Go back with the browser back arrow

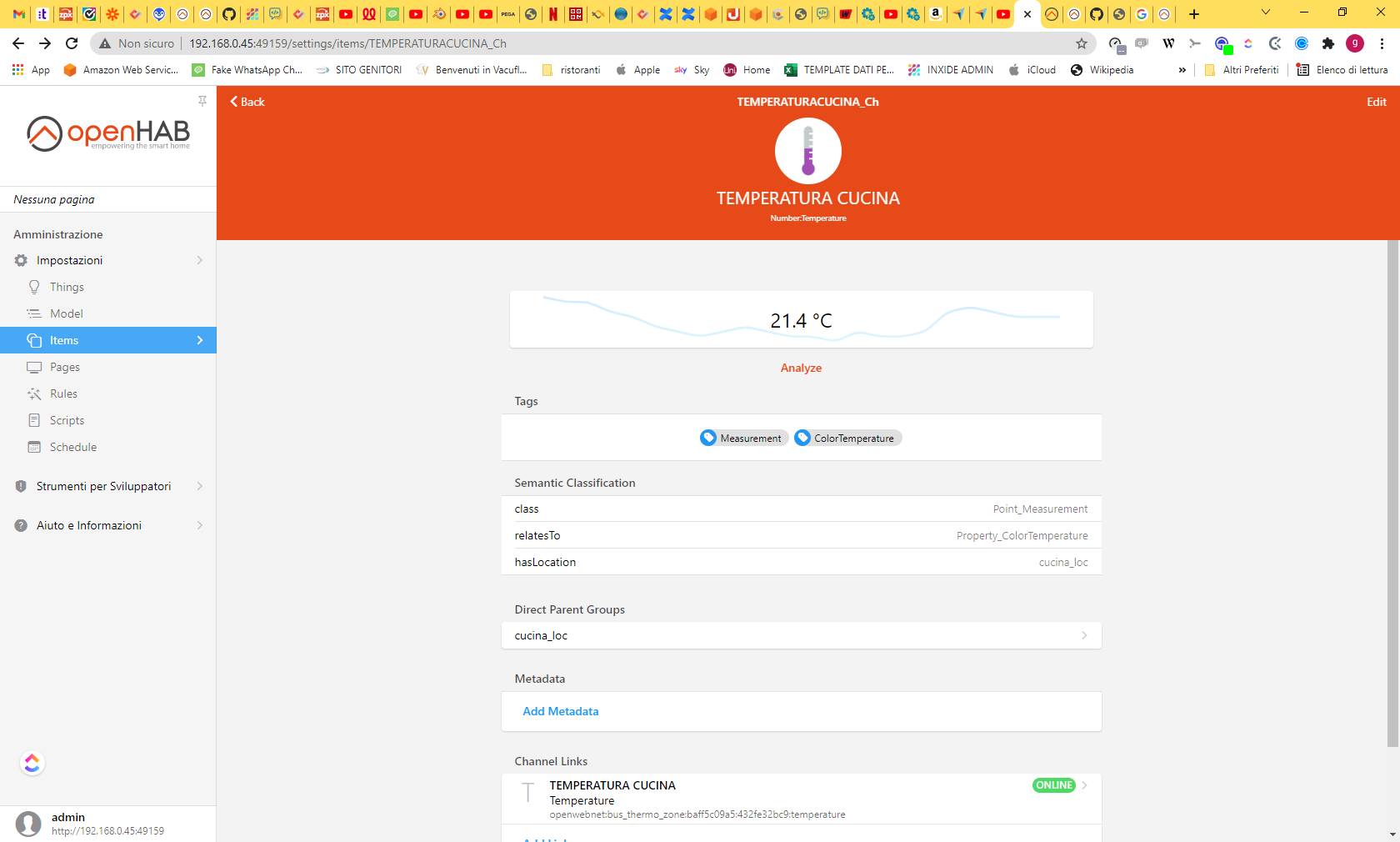coord(18,43)
